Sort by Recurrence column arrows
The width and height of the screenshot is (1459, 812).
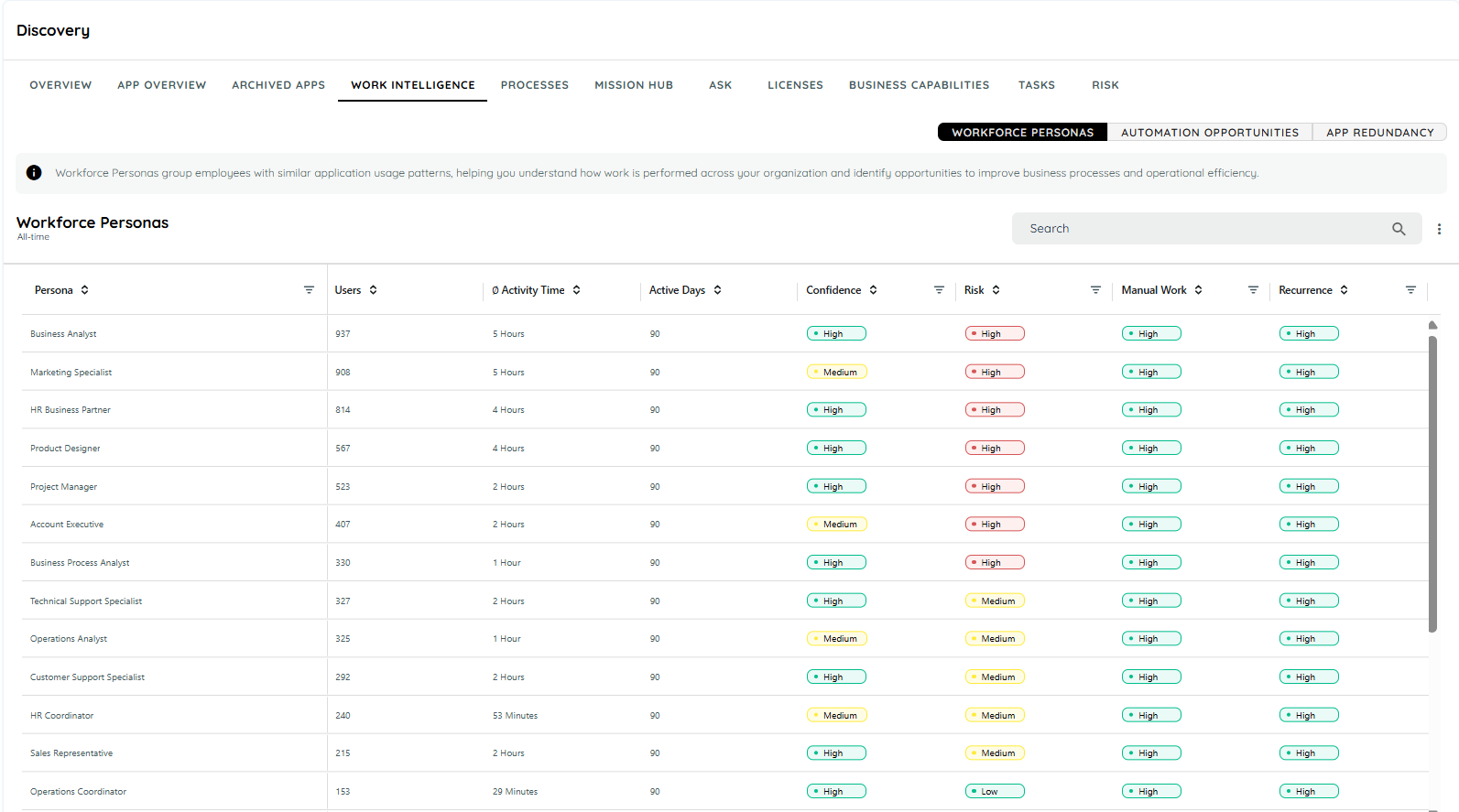(1345, 290)
